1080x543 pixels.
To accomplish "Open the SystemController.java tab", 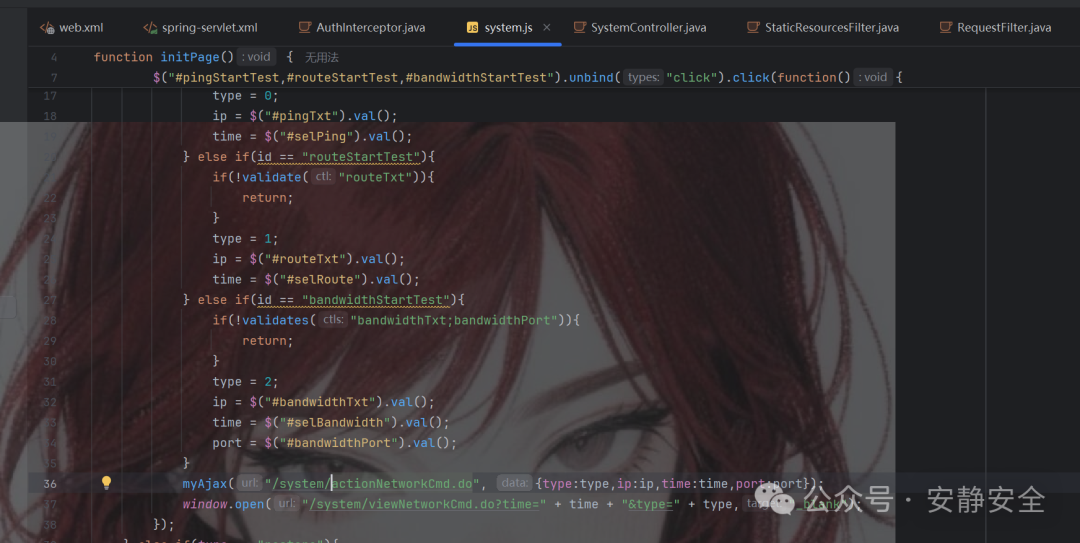I will click(x=640, y=28).
